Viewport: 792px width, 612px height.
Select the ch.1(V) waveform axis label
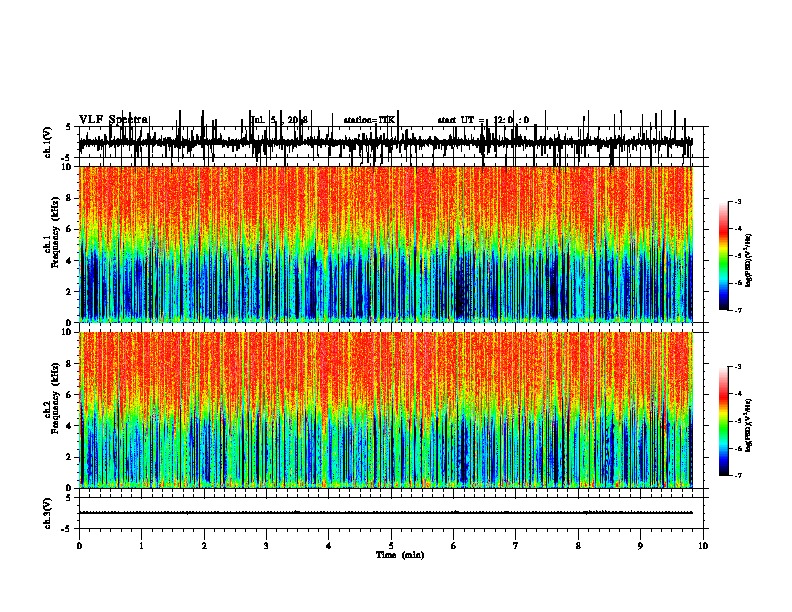click(47, 142)
